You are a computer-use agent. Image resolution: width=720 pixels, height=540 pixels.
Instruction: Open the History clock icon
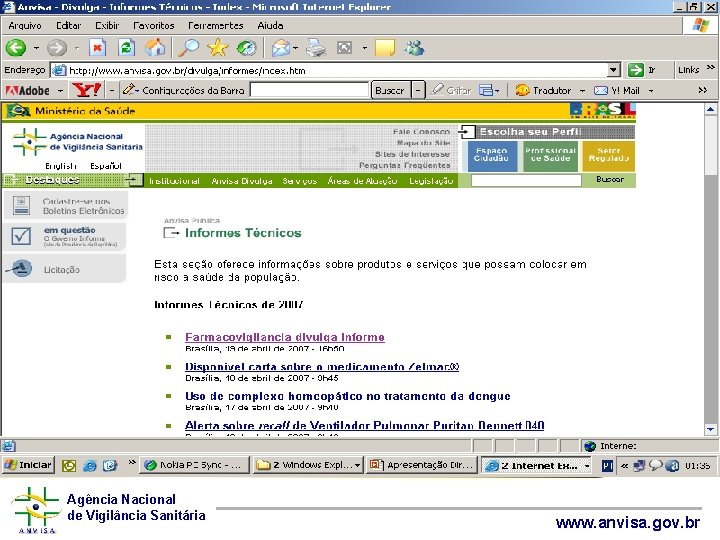(247, 47)
